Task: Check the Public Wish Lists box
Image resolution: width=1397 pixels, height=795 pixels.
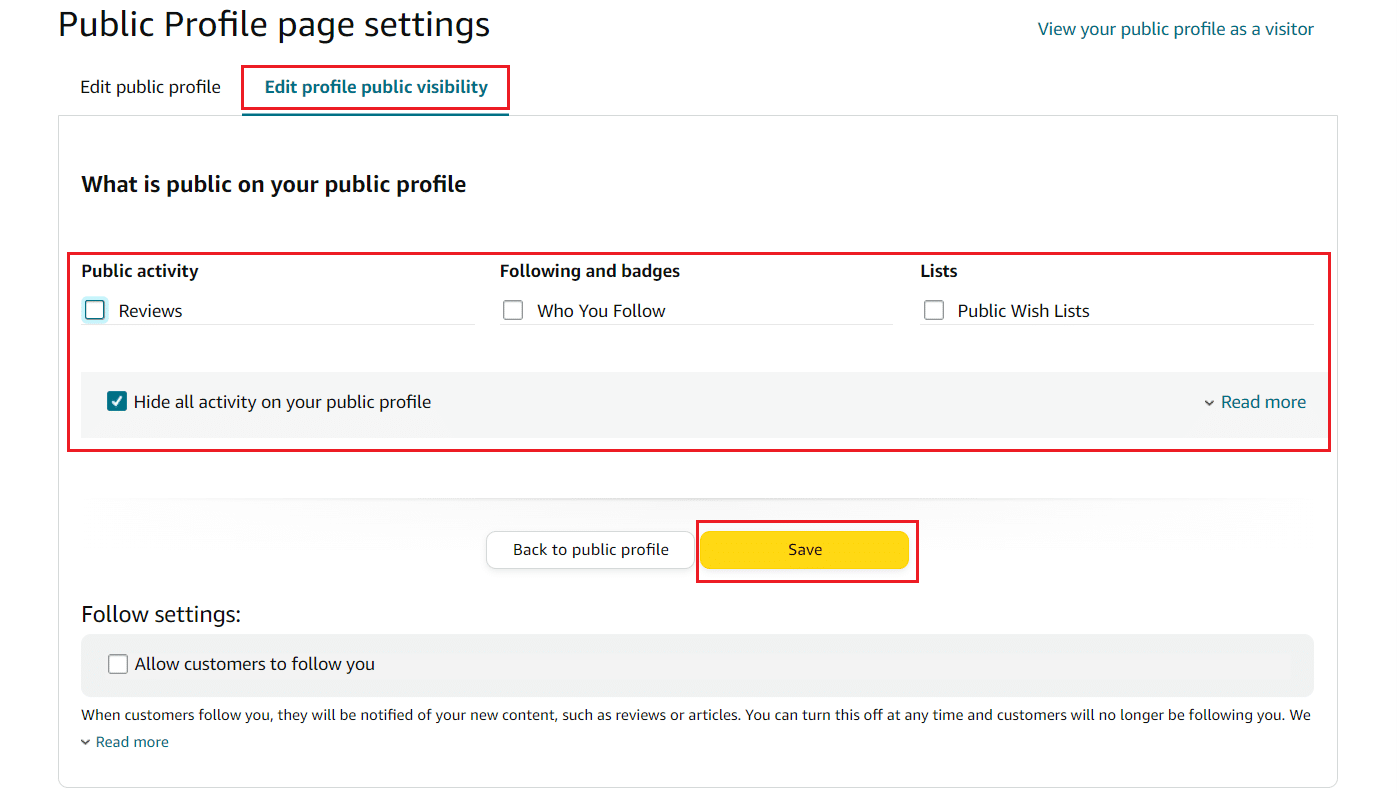Action: [x=934, y=310]
